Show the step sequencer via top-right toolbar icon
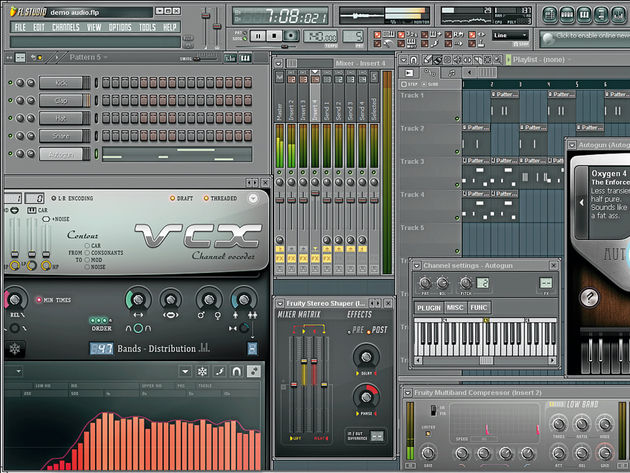This screenshot has width=630, height=473. tap(567, 15)
